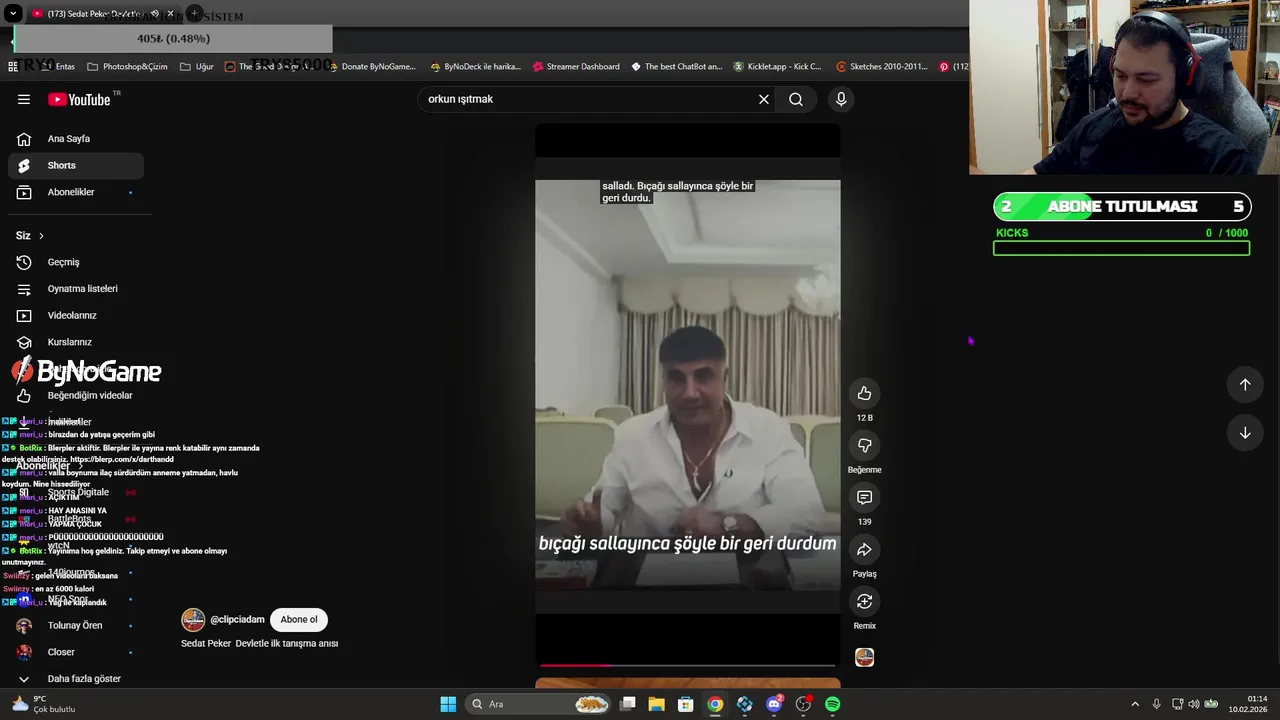
Task: Open the comments icon showing 139
Action: pyautogui.click(x=864, y=497)
